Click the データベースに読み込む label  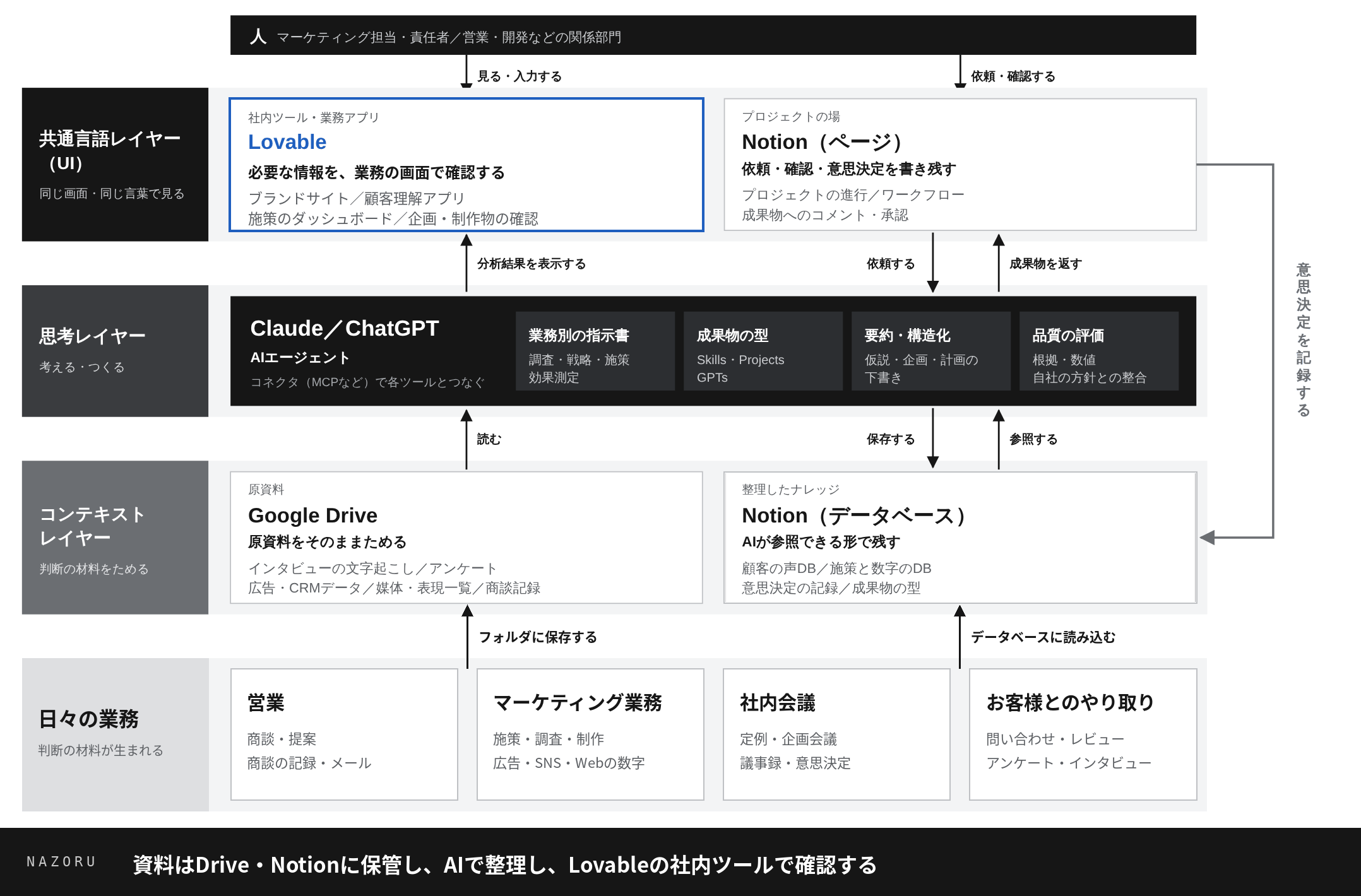pos(1043,637)
